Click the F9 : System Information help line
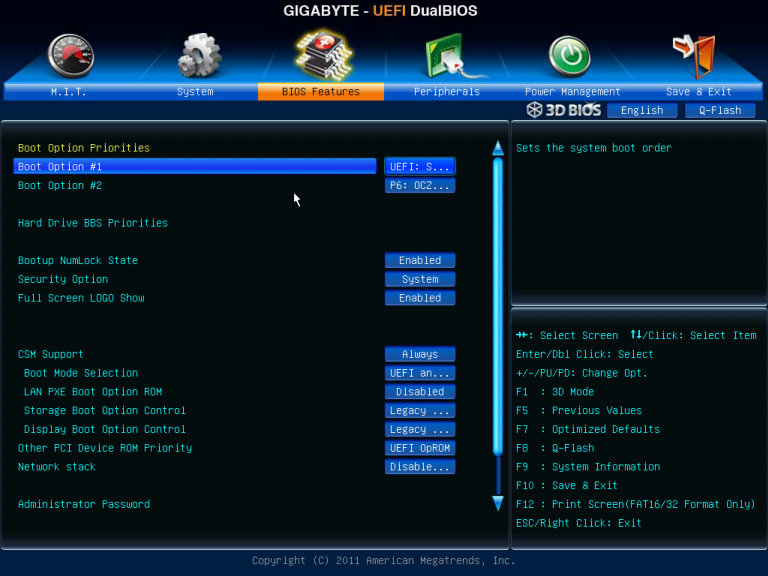The height and width of the screenshot is (576, 768). pos(588,467)
